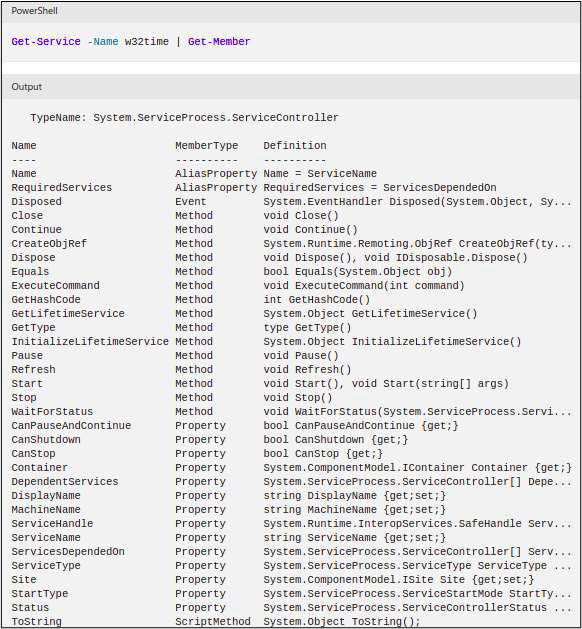This screenshot has width=582, height=629.
Task: Click the WaitForStatus method row
Action: (291, 412)
